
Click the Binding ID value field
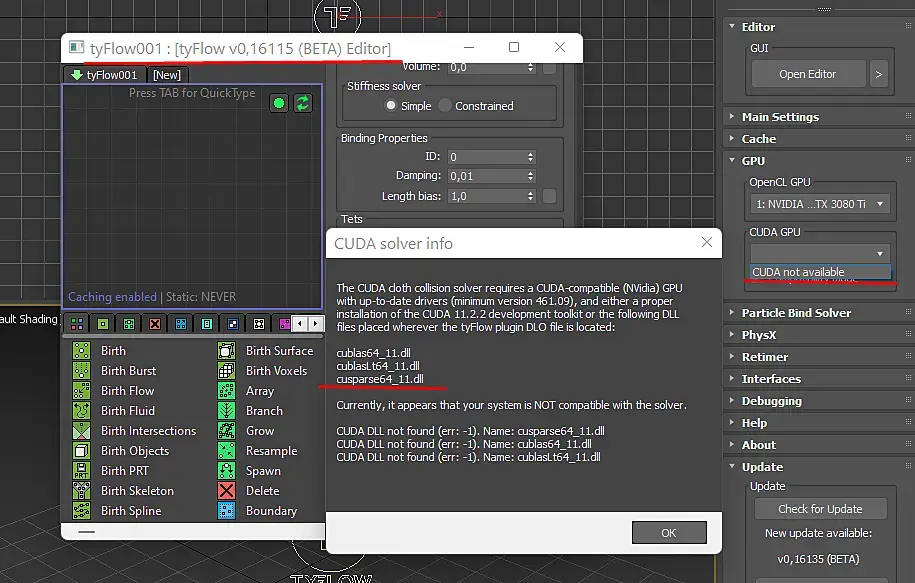coord(486,157)
